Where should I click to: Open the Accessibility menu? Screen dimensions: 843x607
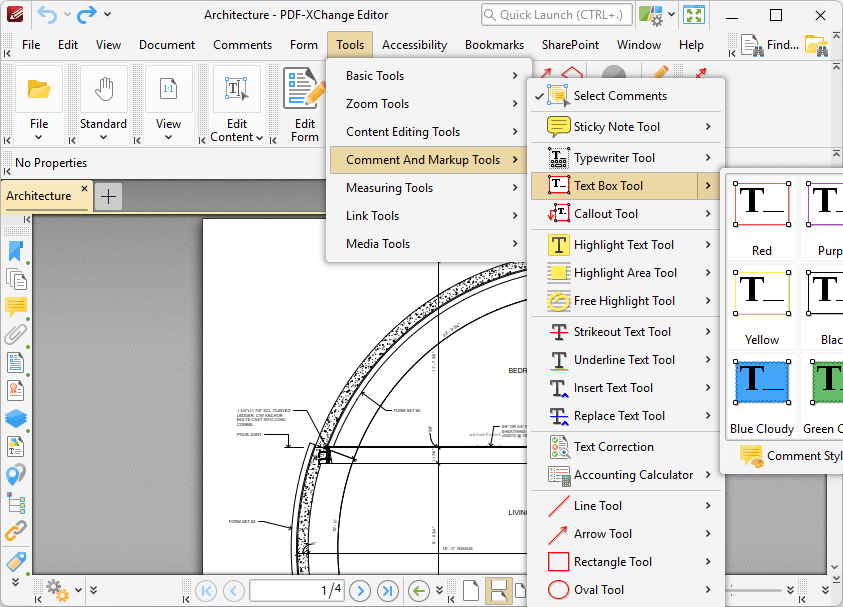point(414,45)
